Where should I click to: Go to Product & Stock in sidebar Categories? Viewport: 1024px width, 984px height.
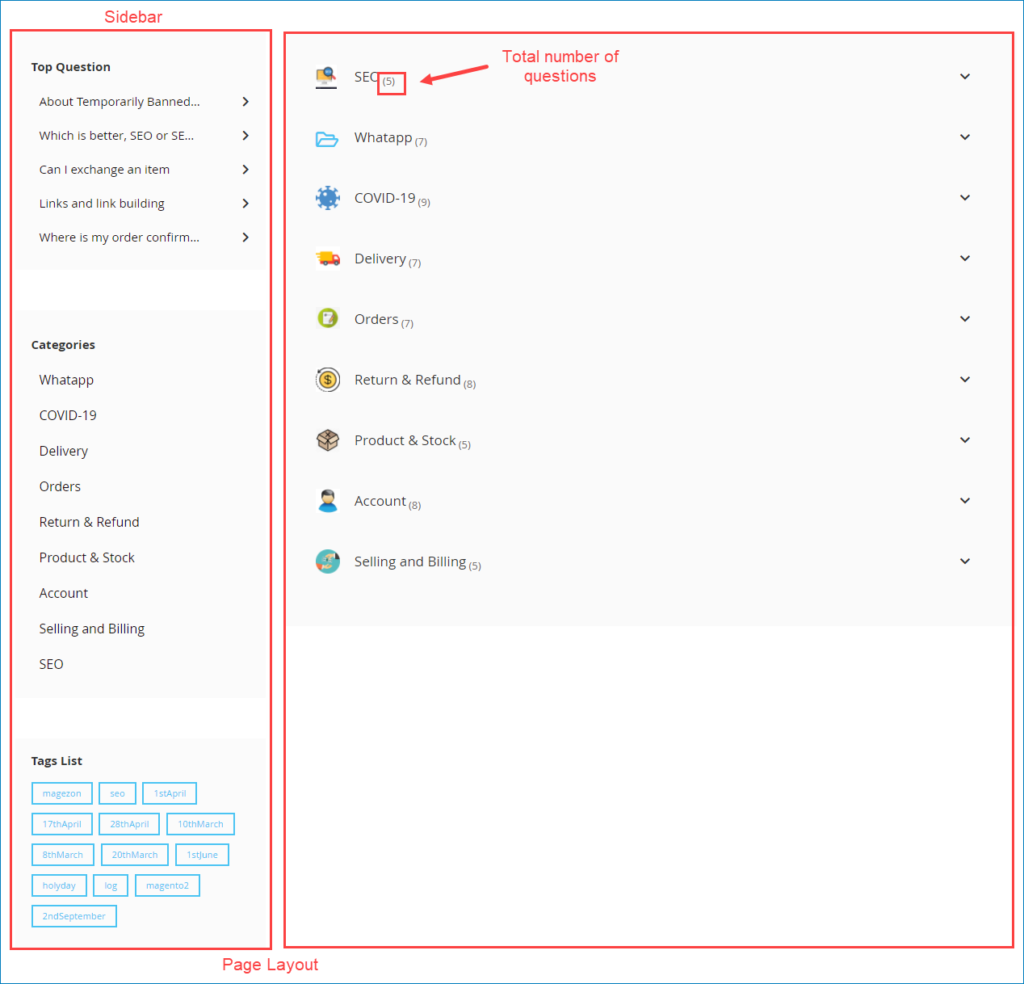click(87, 558)
